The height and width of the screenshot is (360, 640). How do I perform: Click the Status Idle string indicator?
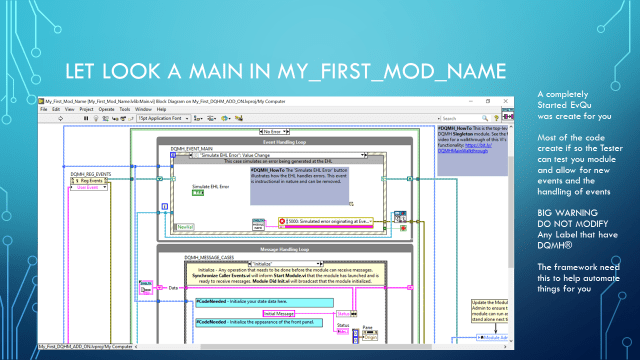tap(343, 331)
